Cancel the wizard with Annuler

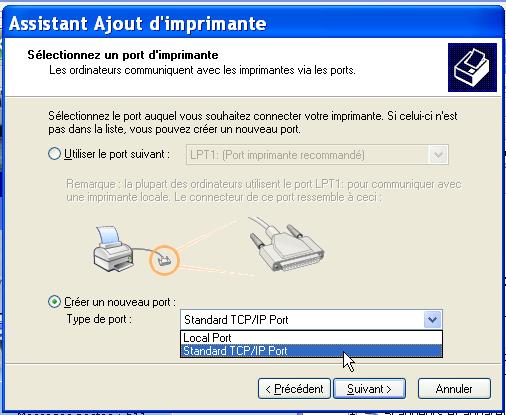454,389
